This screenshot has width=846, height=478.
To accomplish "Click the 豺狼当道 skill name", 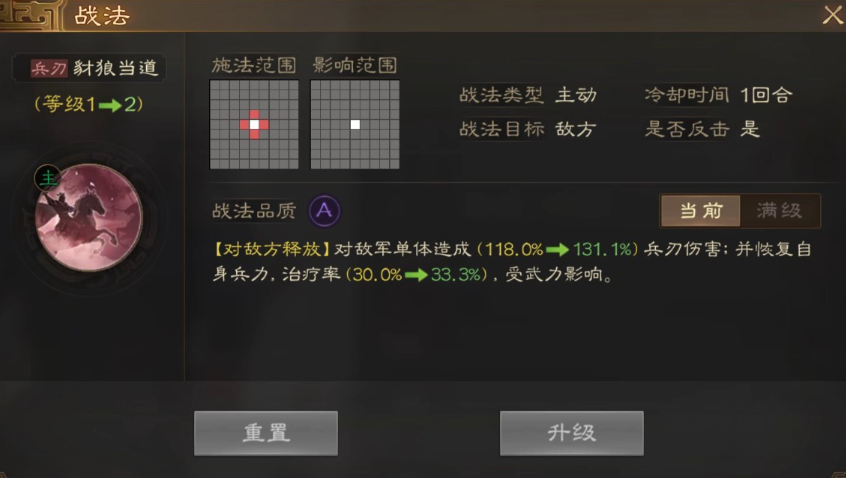I will (x=115, y=68).
